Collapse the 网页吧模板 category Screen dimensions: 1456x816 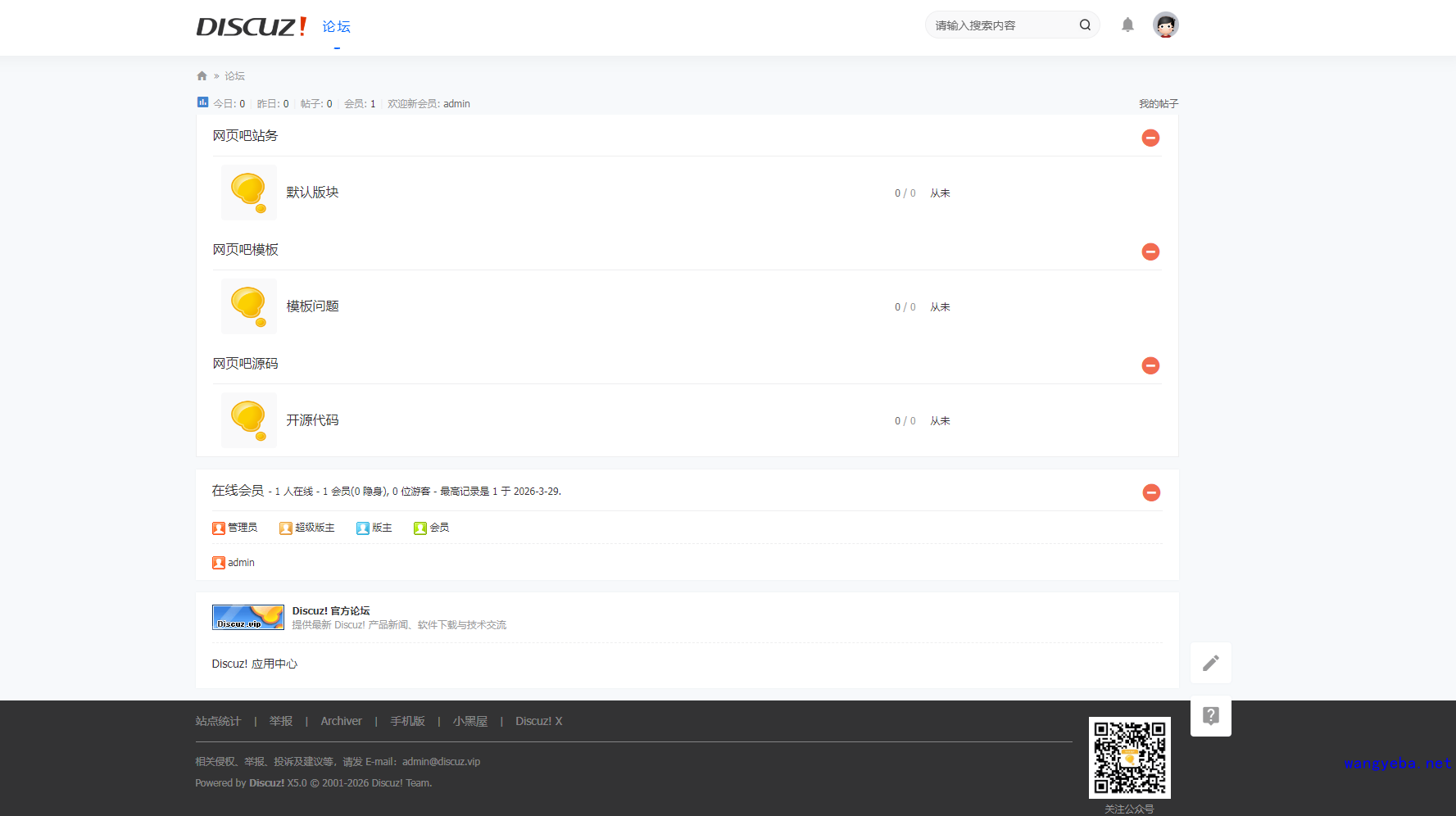1150,252
